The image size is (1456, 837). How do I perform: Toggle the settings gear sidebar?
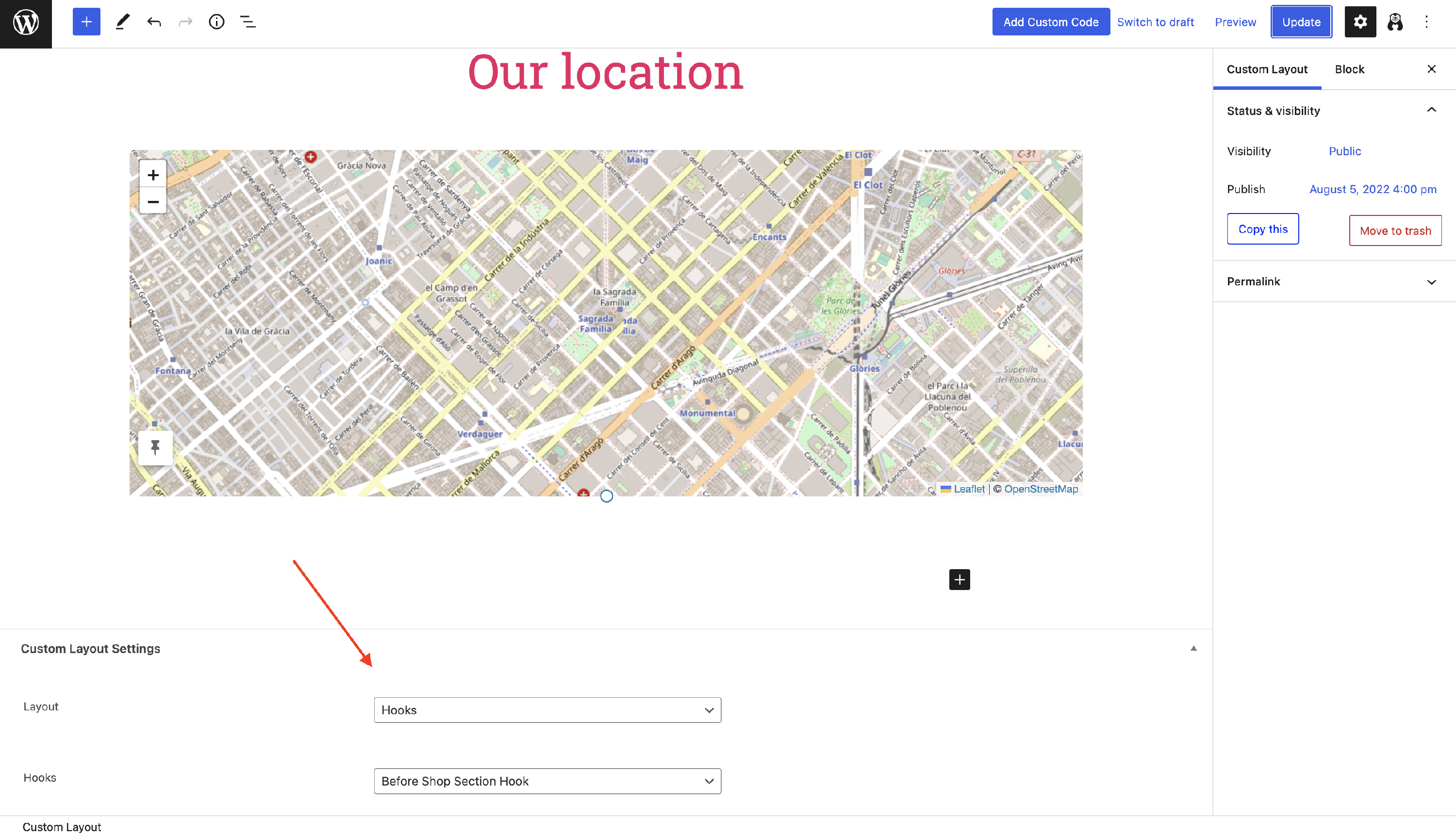[1359, 22]
